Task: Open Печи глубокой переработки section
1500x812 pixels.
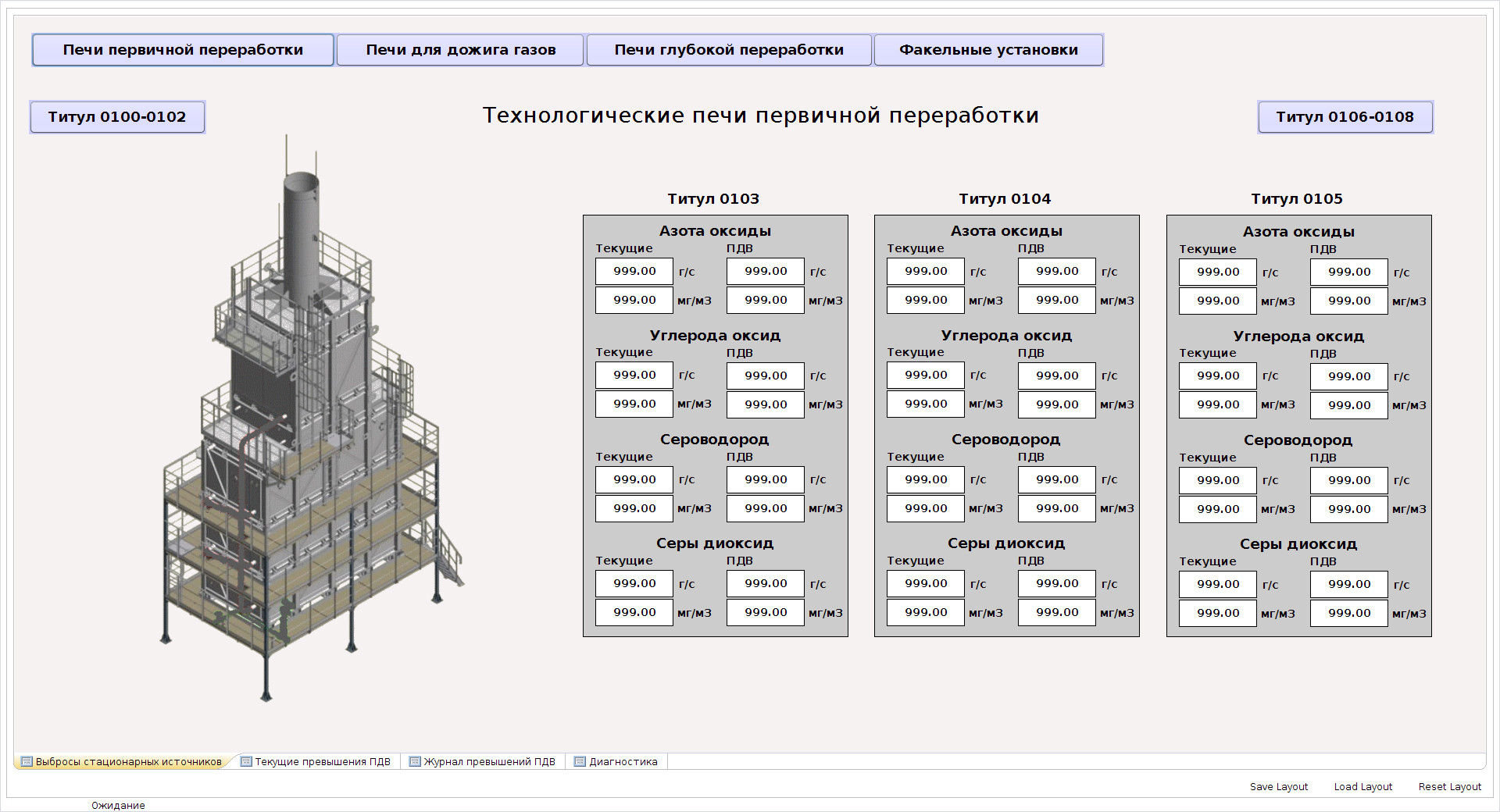Action: click(729, 50)
